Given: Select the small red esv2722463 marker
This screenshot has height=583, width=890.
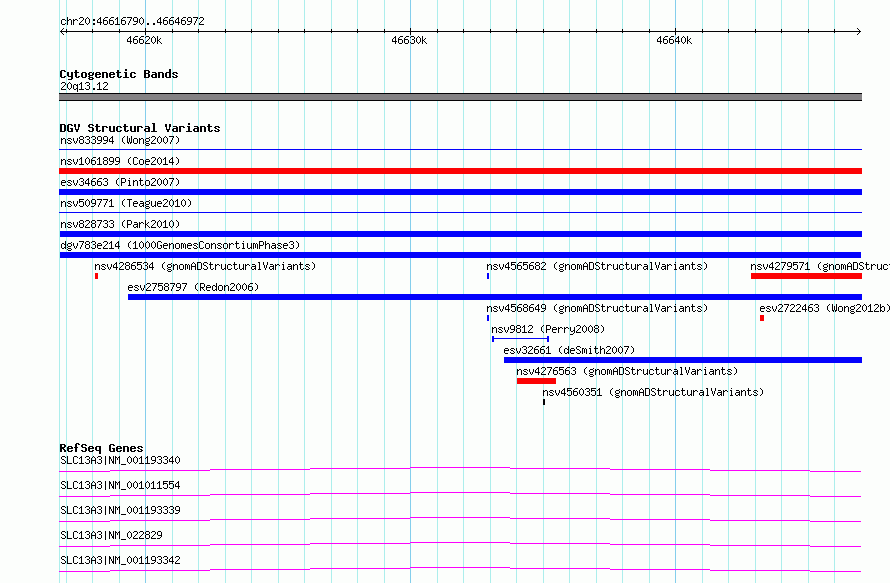Looking at the screenshot, I should pos(762,318).
